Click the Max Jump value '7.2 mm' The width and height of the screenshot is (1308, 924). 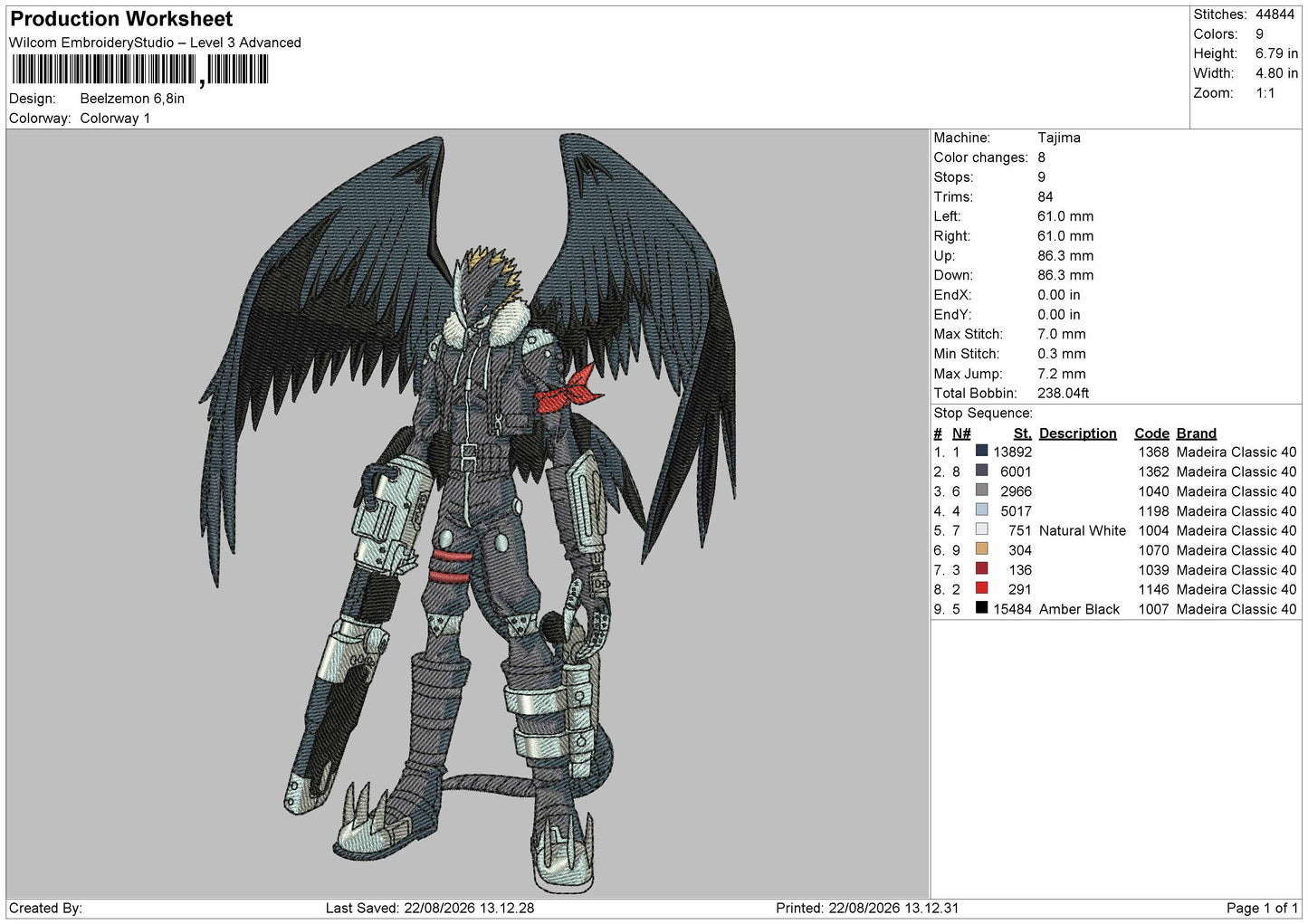pos(1062,374)
